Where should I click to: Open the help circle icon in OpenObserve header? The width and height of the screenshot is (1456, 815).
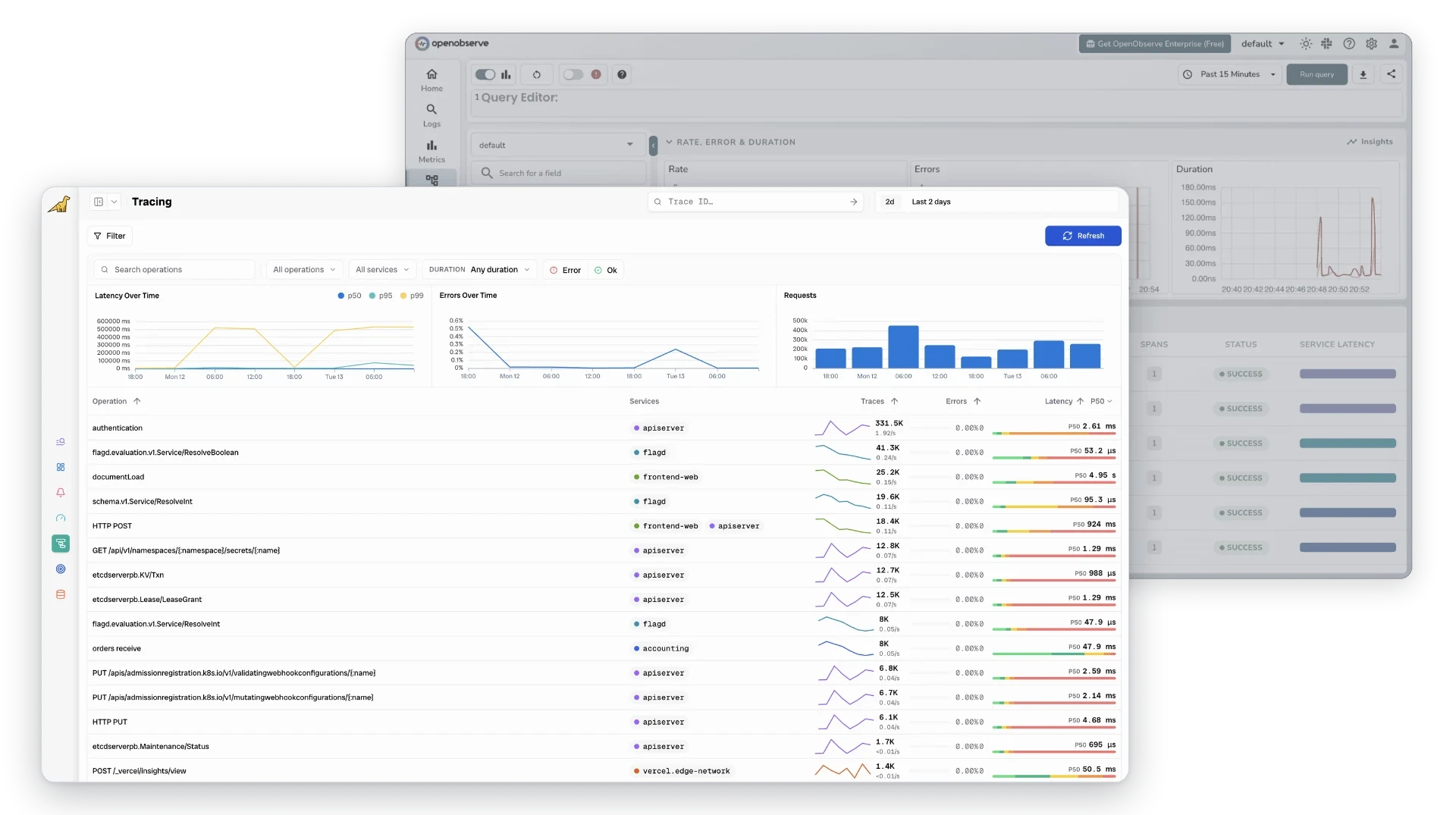(1349, 44)
